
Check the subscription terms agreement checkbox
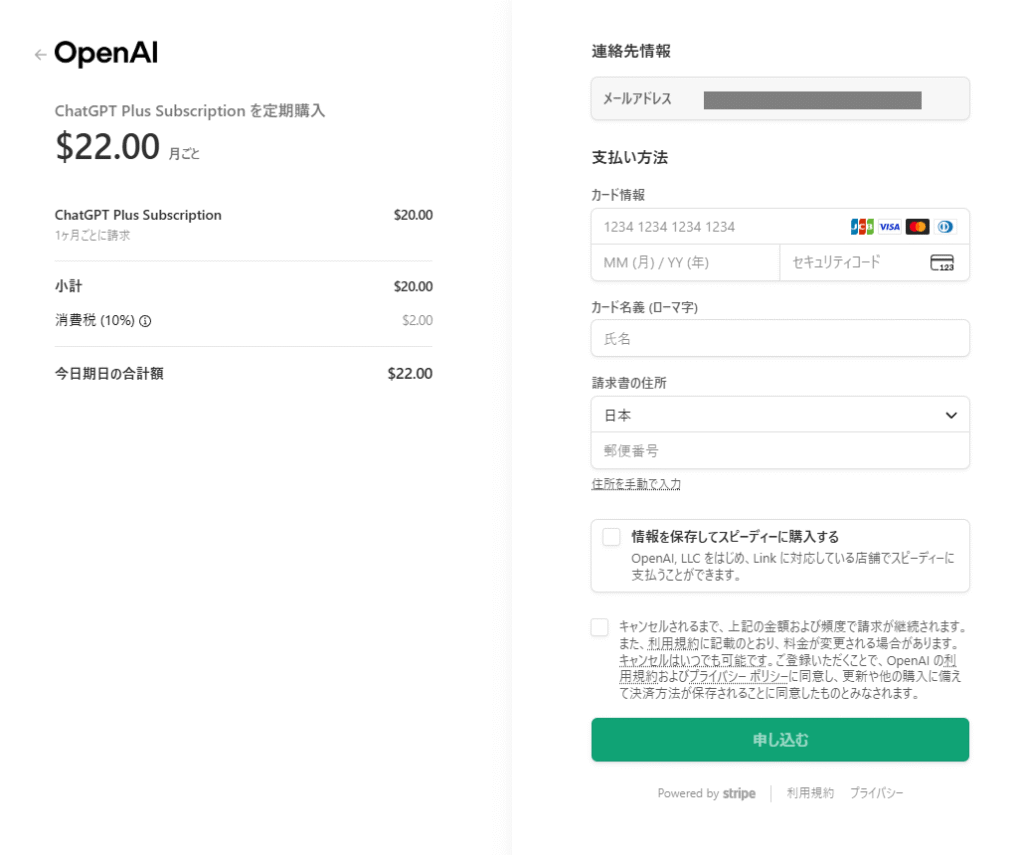click(x=600, y=627)
